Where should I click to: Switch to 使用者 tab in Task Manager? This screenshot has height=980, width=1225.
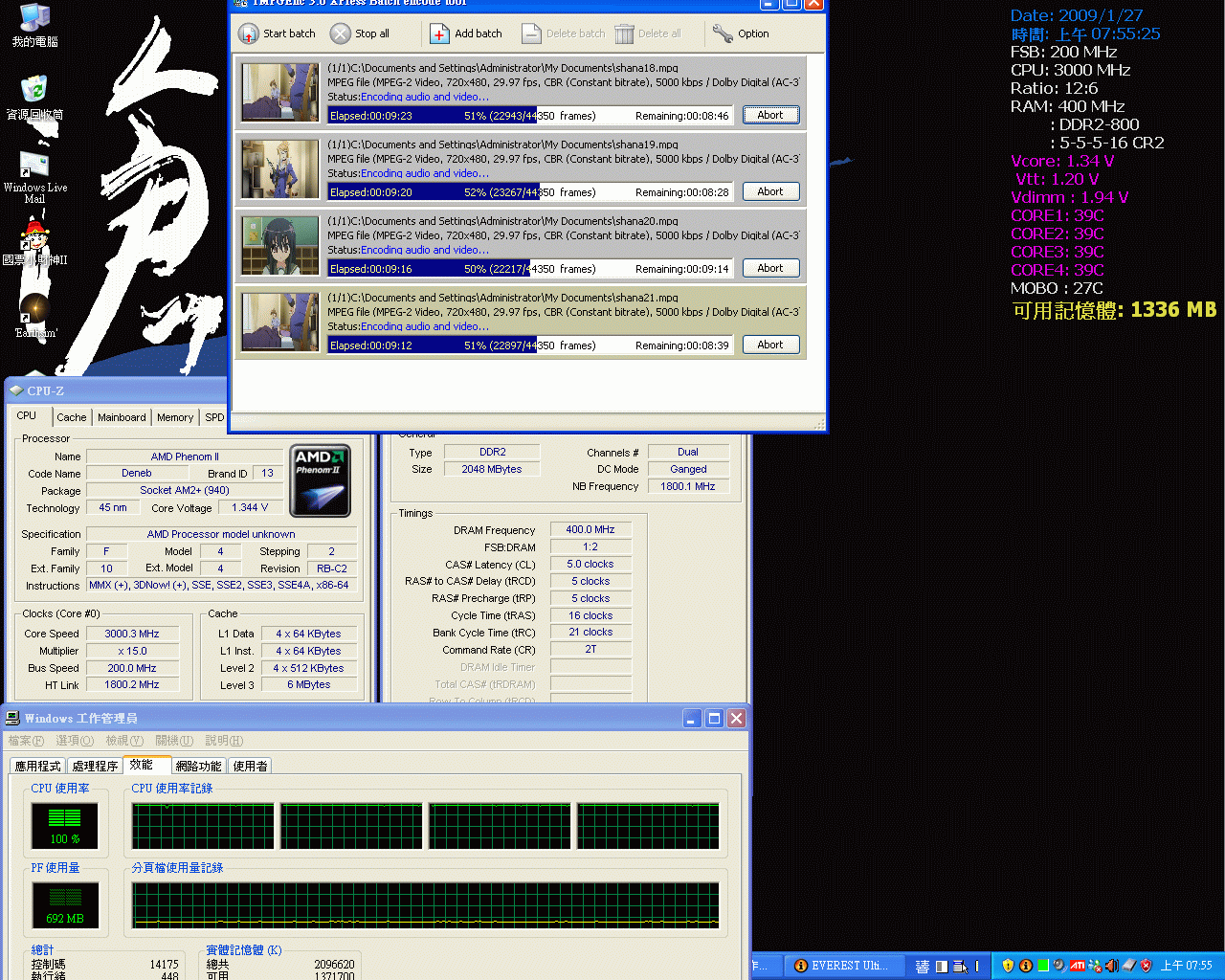click(251, 766)
